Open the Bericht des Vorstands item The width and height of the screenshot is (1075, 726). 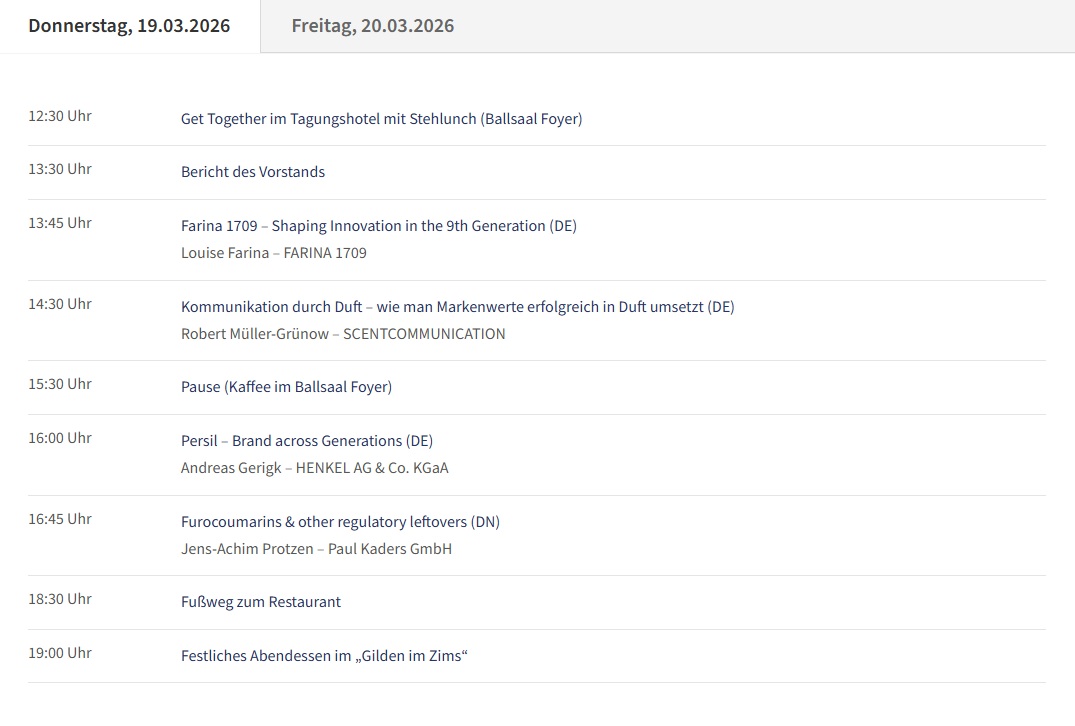(x=253, y=172)
